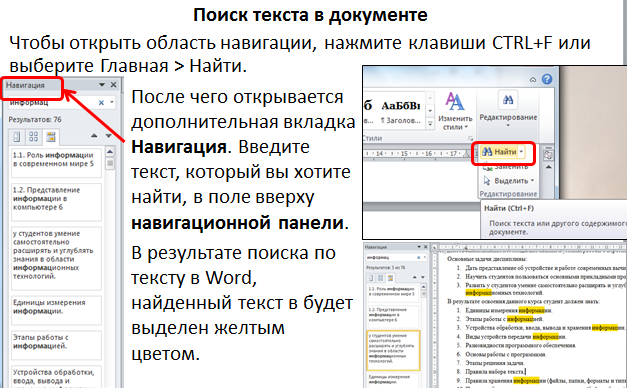Select result 'у студентов умение самостоятельно' in large pane
This screenshot has height=388, width=627.
tap(56, 258)
